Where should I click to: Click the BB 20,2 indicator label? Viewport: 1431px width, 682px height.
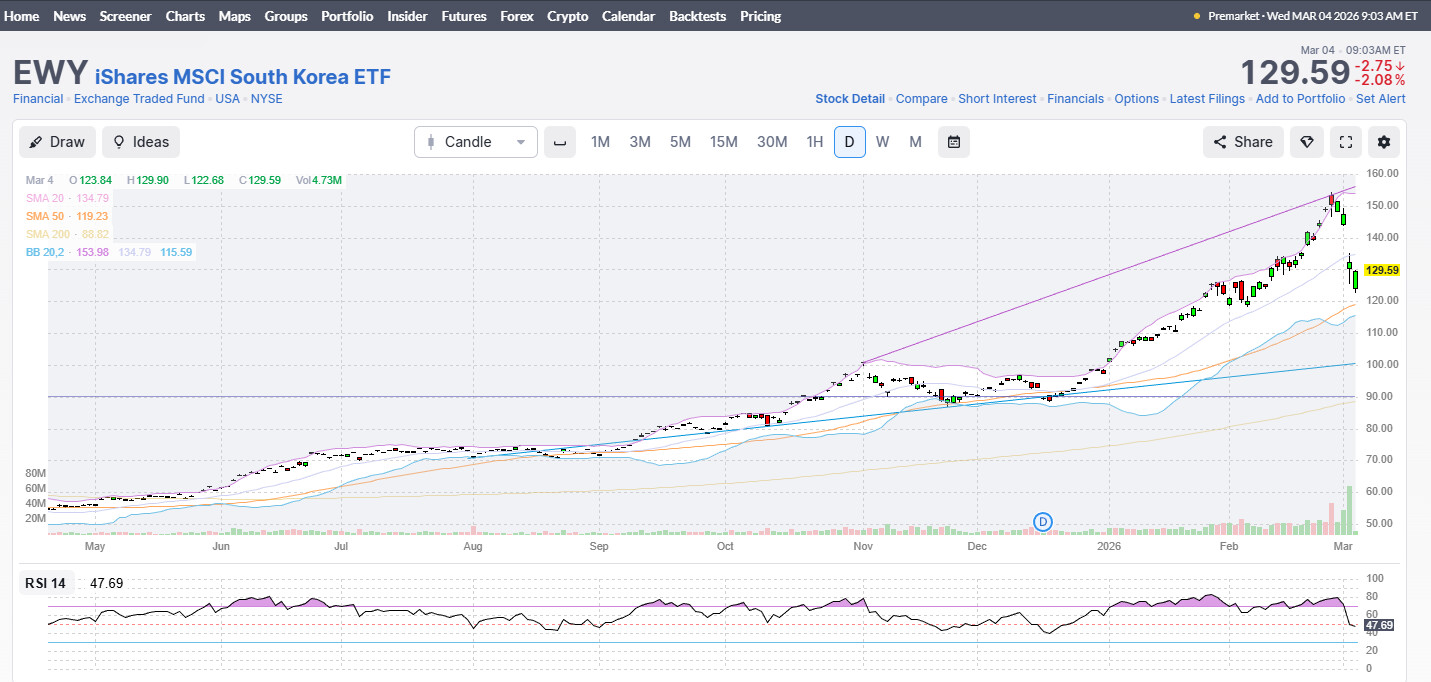point(44,252)
